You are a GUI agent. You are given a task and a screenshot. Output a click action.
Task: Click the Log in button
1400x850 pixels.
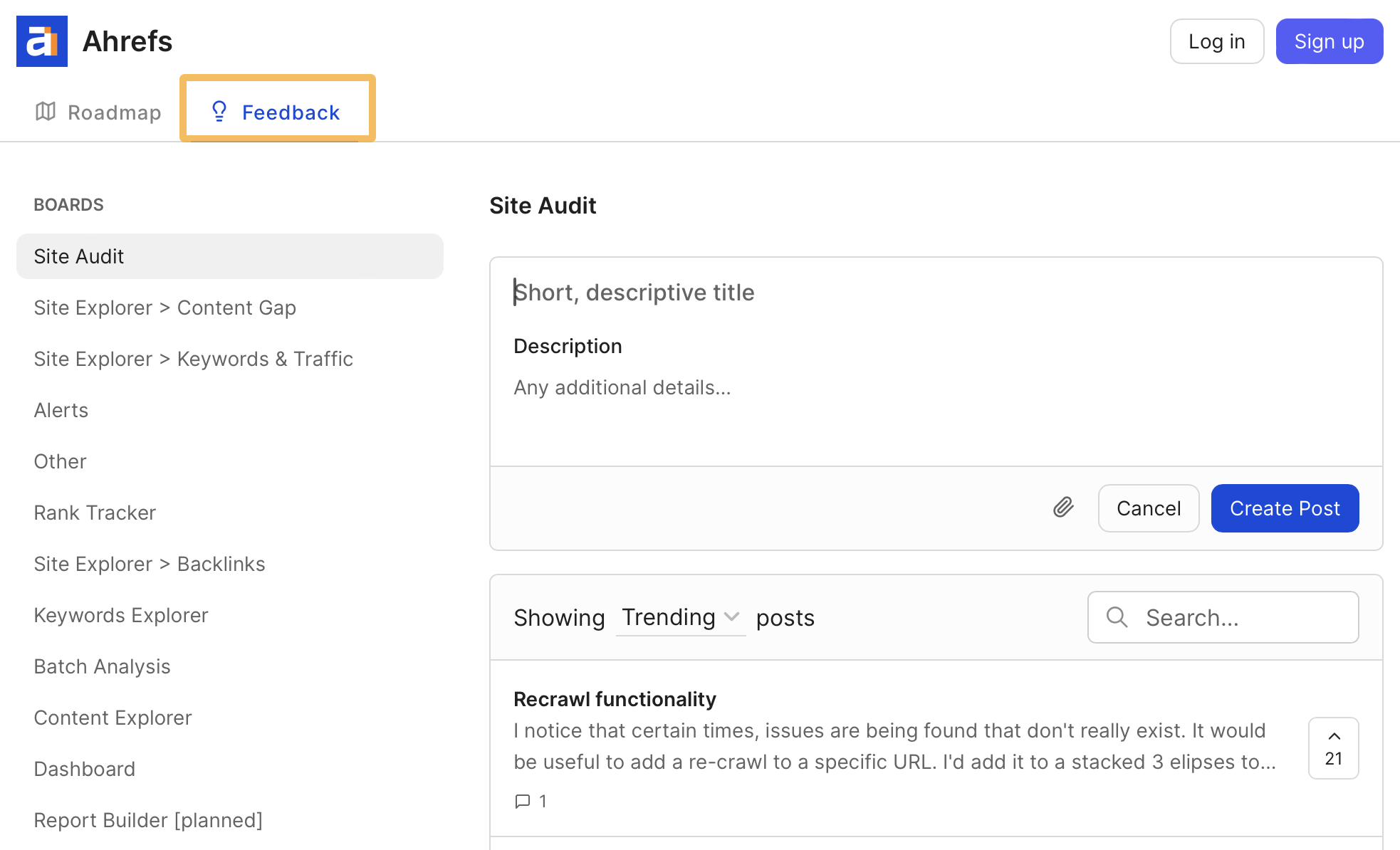pos(1216,41)
